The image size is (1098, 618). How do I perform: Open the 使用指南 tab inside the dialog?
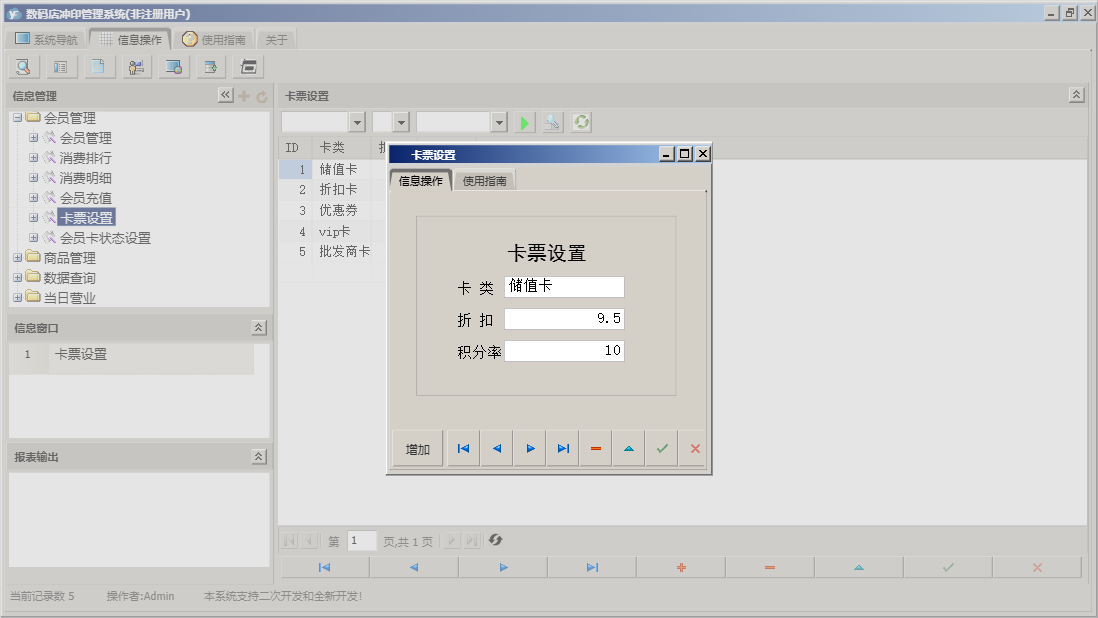(x=485, y=181)
